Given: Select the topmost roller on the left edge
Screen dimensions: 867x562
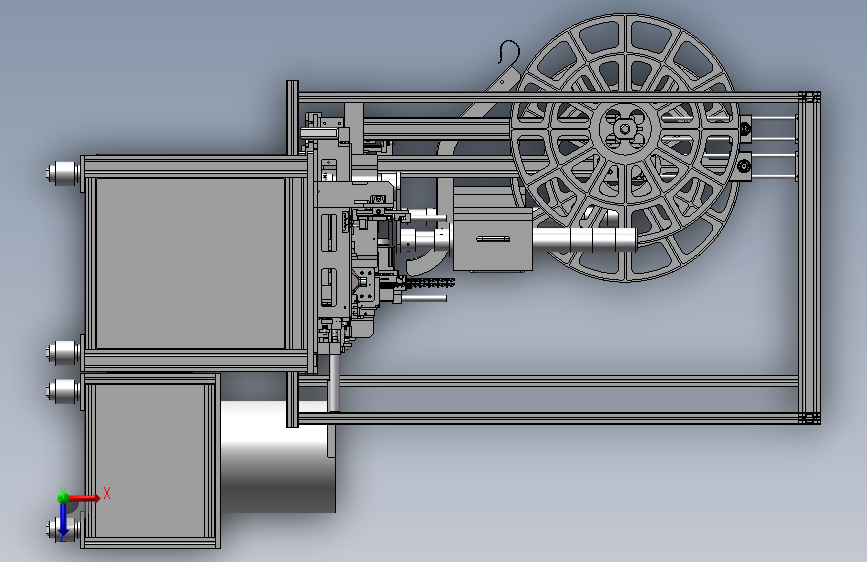Looking at the screenshot, I should (x=63, y=173).
